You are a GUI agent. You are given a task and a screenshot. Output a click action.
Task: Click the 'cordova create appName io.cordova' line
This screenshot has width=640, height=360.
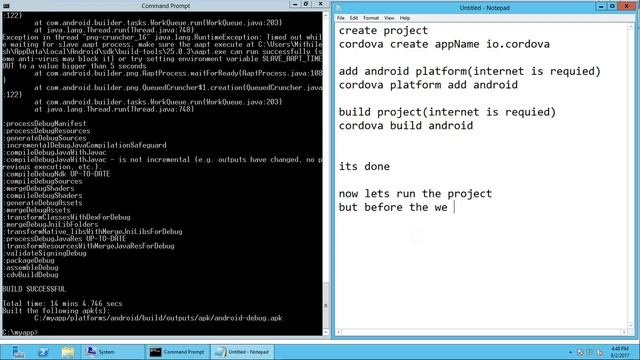(444, 44)
